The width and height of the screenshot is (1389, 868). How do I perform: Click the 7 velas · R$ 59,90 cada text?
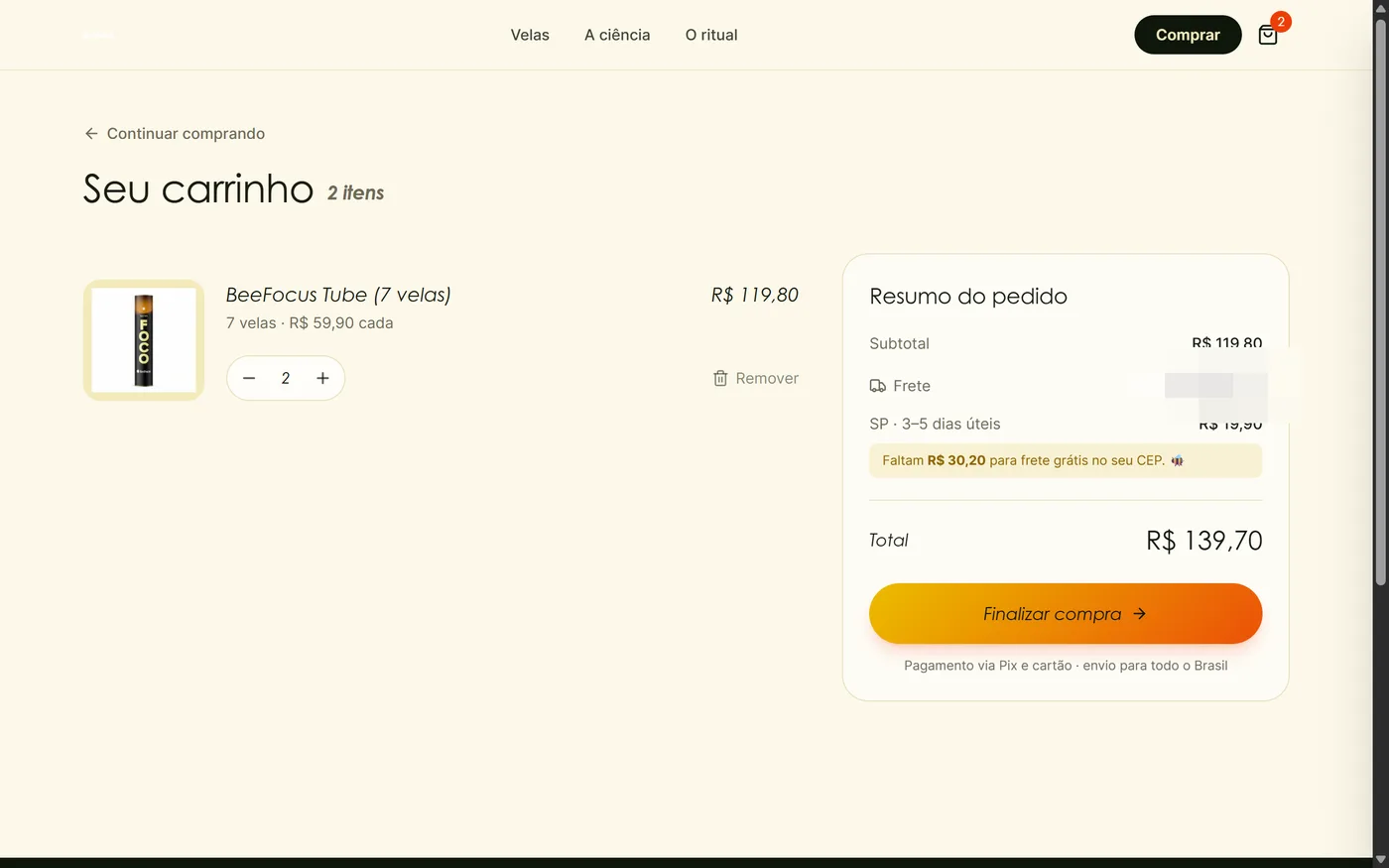pyautogui.click(x=310, y=322)
